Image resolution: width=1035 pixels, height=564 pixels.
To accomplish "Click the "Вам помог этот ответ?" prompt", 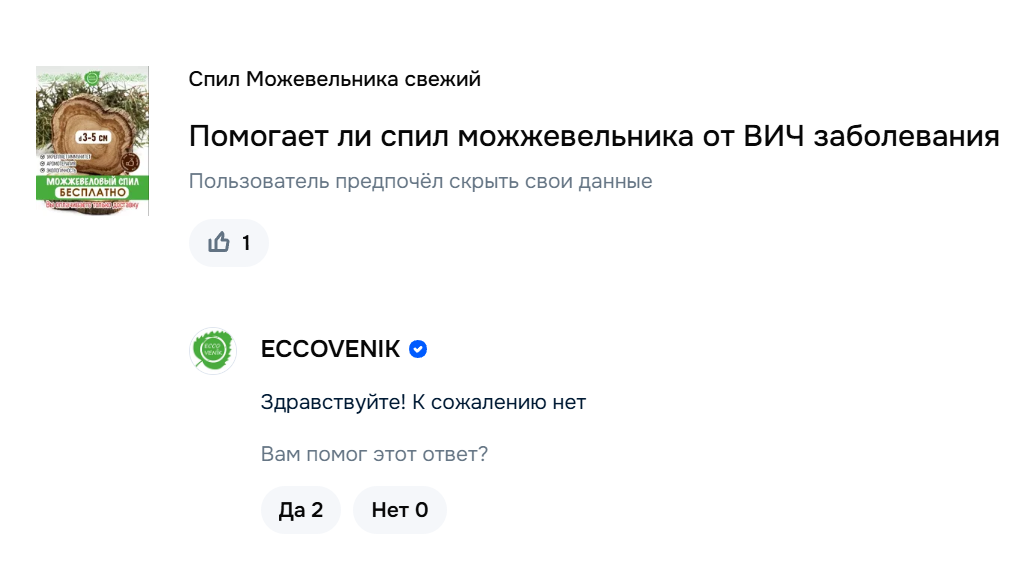I will pyautogui.click(x=374, y=454).
